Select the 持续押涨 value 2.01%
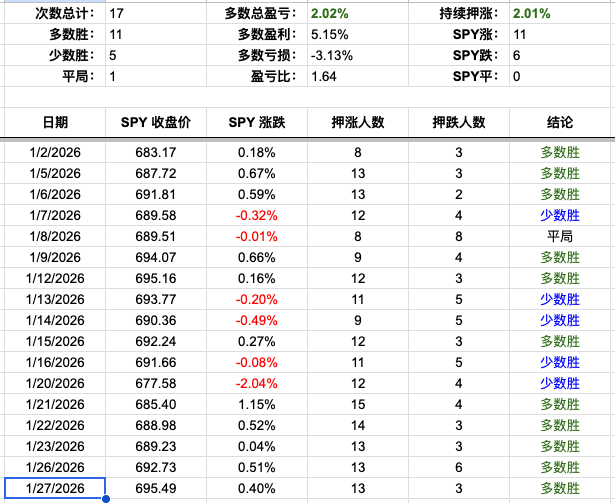The image size is (615, 503). tap(560, 13)
